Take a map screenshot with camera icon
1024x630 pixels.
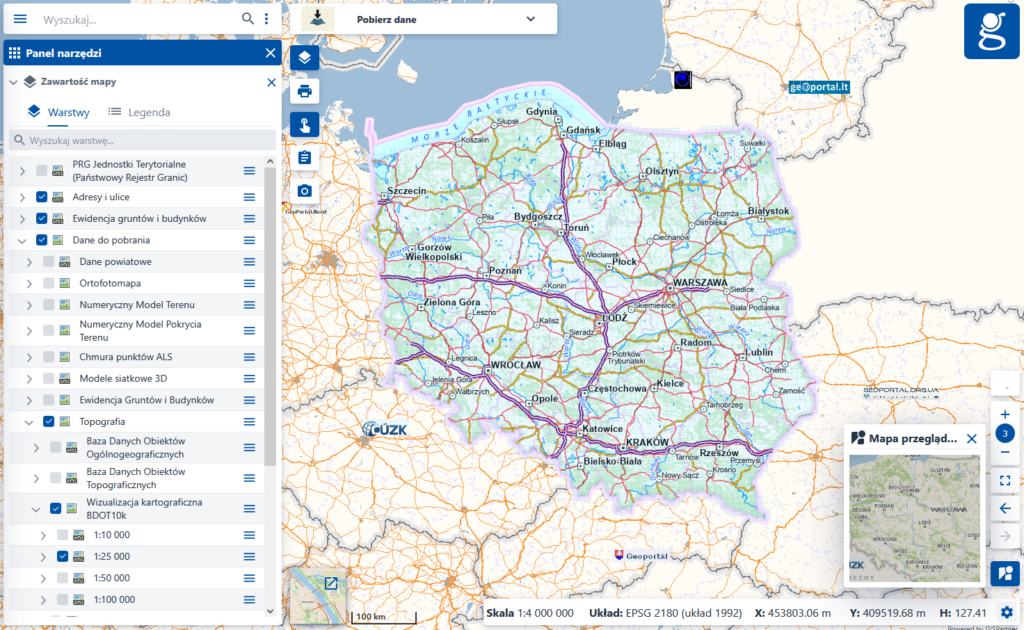pyautogui.click(x=305, y=190)
